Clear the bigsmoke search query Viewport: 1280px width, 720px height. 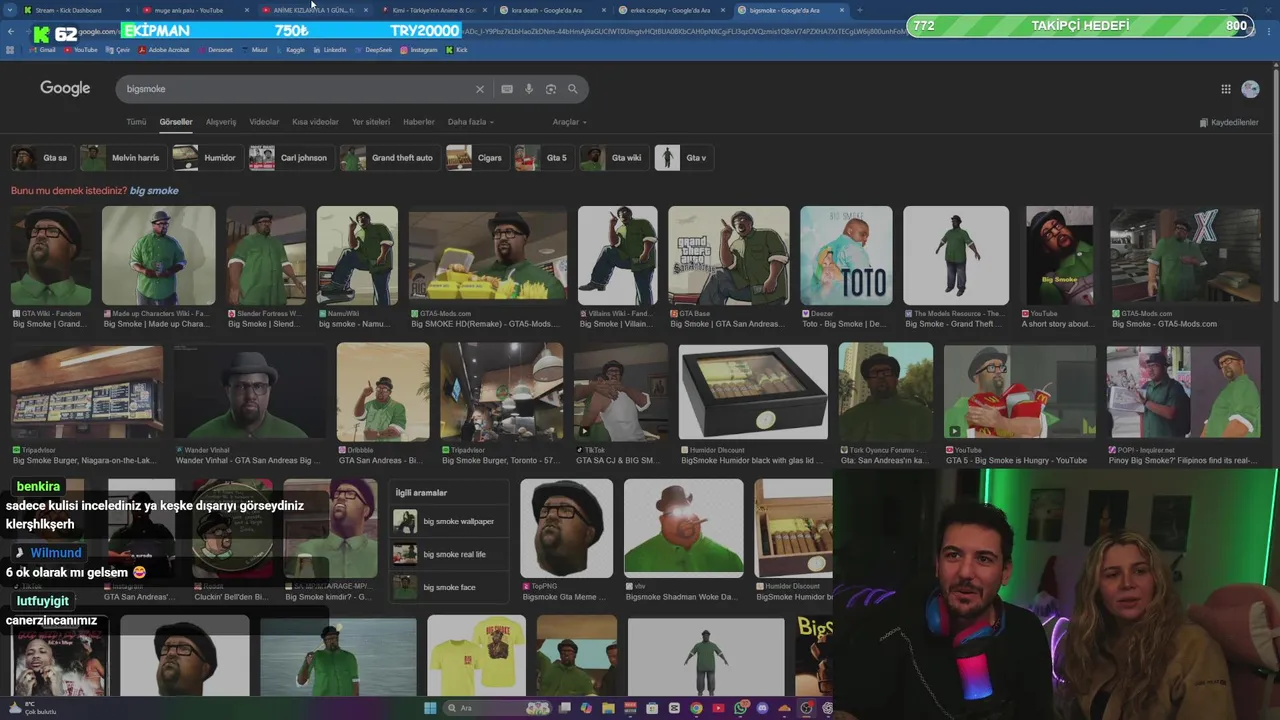pos(480,89)
